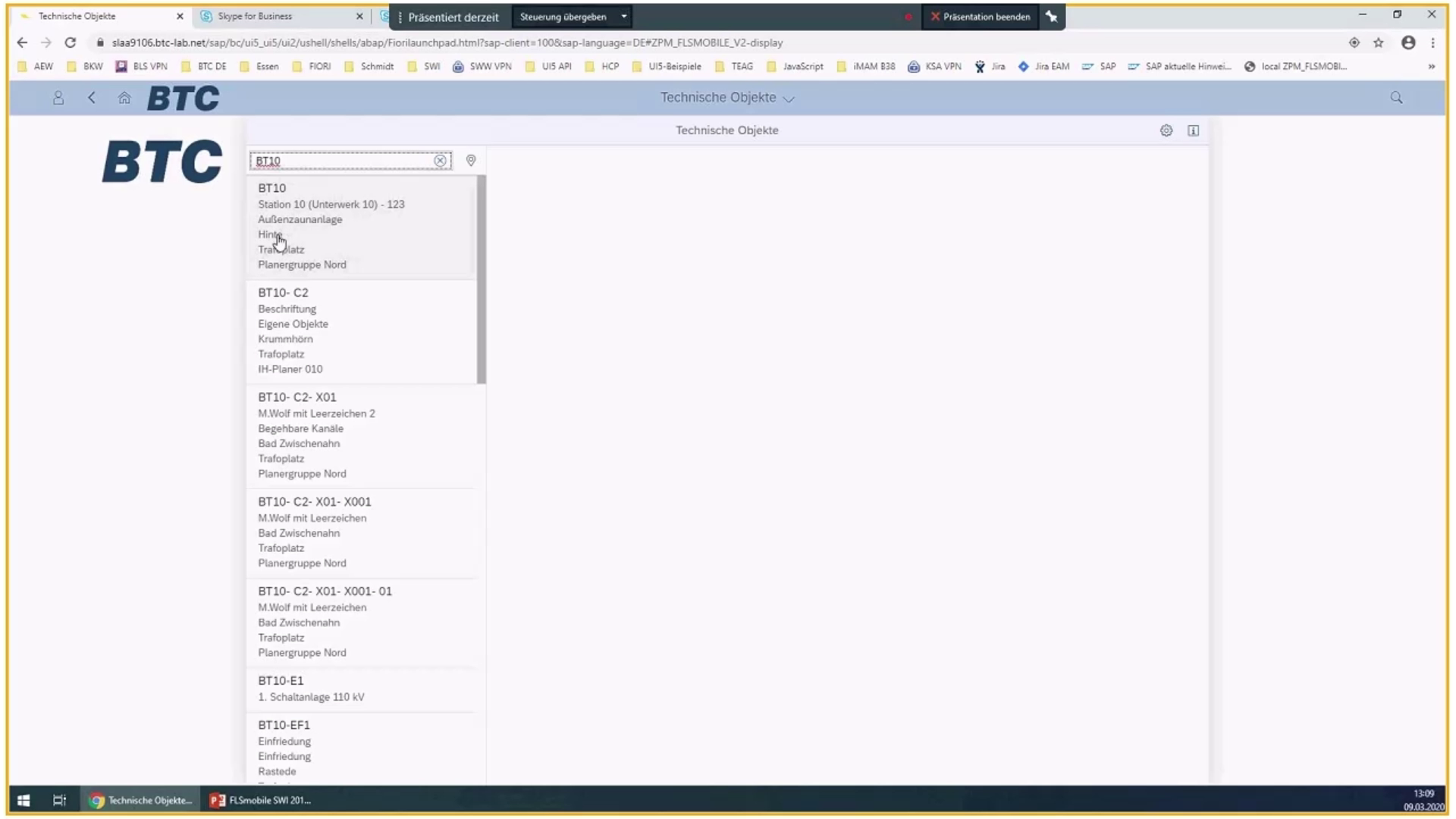This screenshot has width=1456, height=819.
Task: Open the user profile icon in Fiori shell
Action: pyautogui.click(x=58, y=98)
